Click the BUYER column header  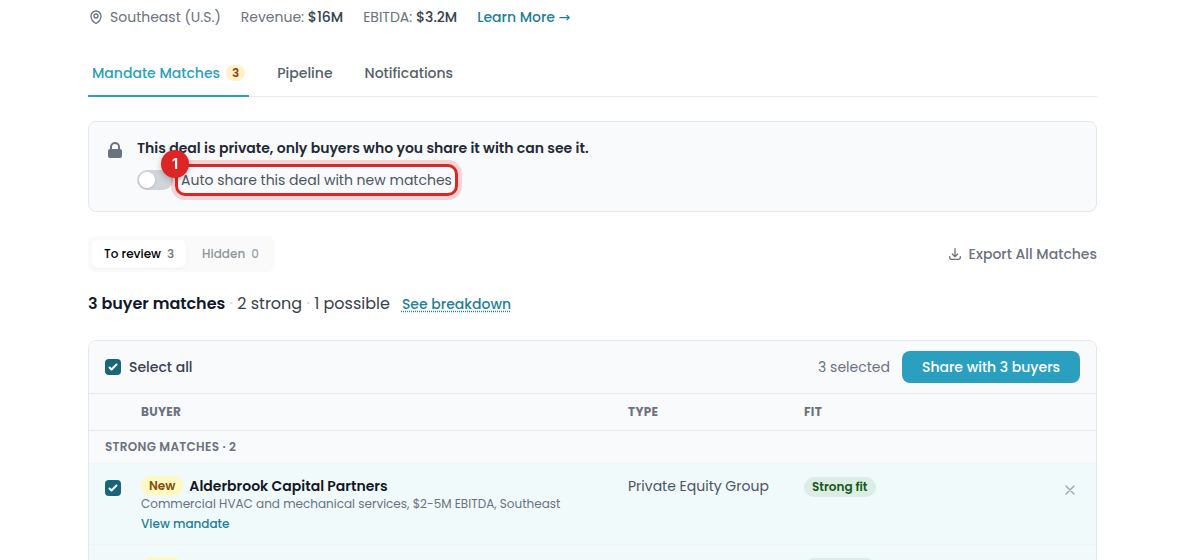pos(160,412)
